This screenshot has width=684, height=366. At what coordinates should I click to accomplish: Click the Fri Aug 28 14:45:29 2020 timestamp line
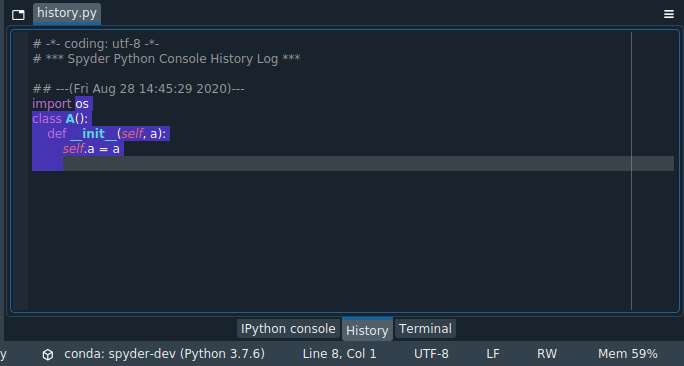click(139, 89)
